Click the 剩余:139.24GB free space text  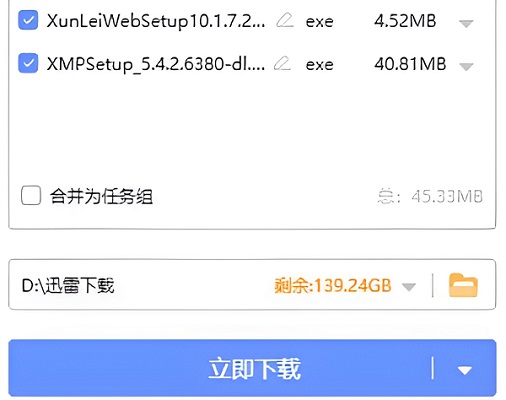[333, 286]
